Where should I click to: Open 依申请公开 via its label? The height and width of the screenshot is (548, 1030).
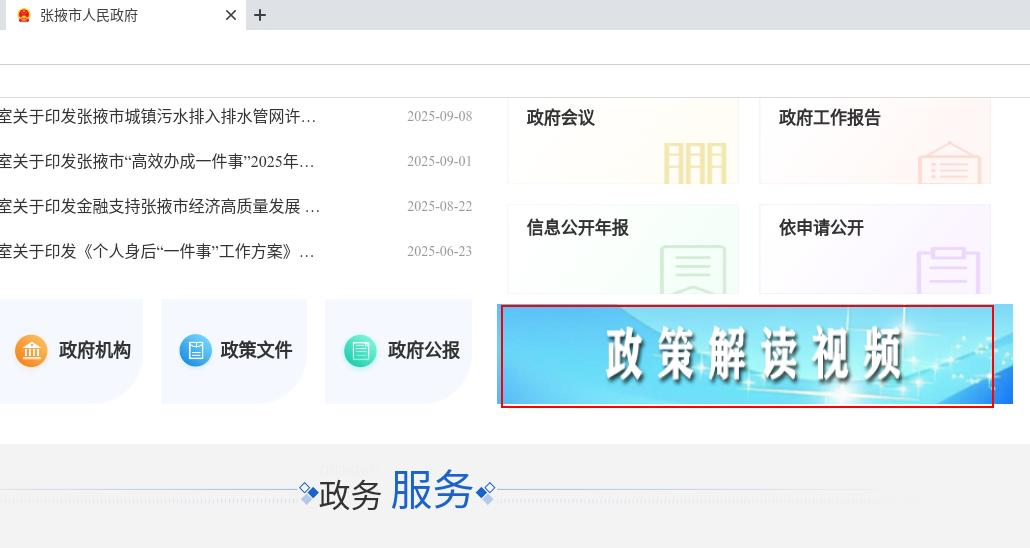tap(821, 228)
